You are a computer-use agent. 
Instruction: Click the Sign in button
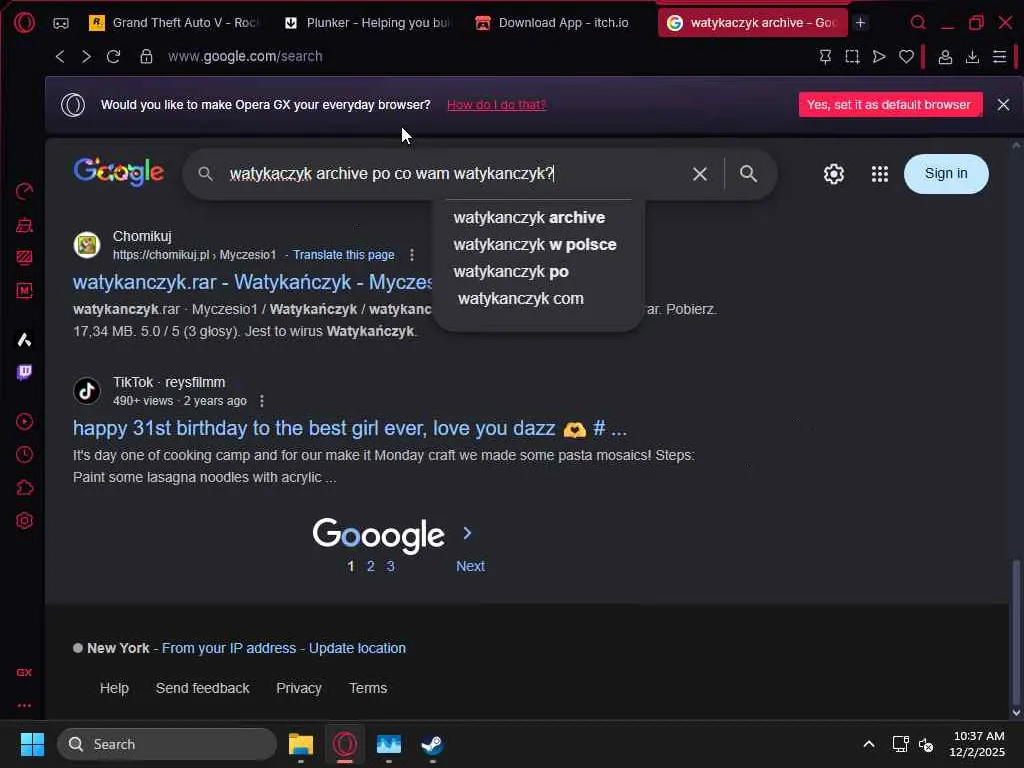(946, 174)
